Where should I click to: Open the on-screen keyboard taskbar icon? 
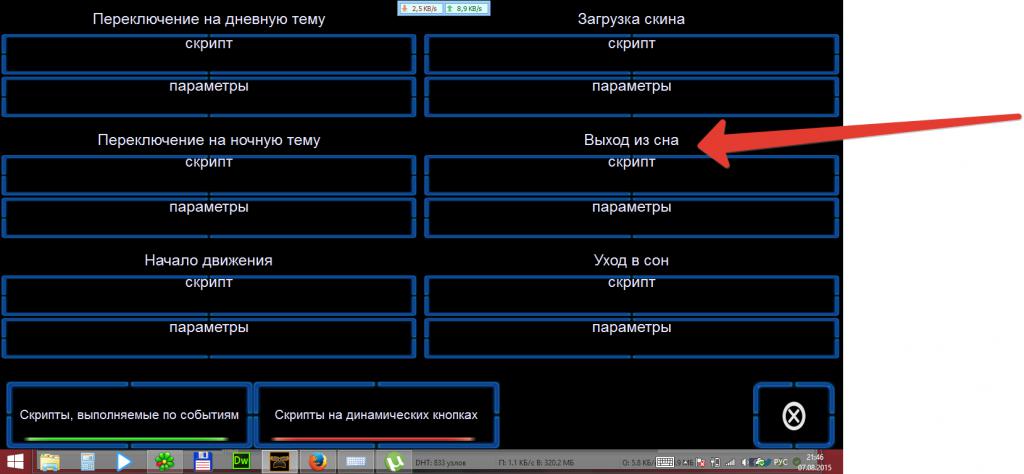click(356, 462)
